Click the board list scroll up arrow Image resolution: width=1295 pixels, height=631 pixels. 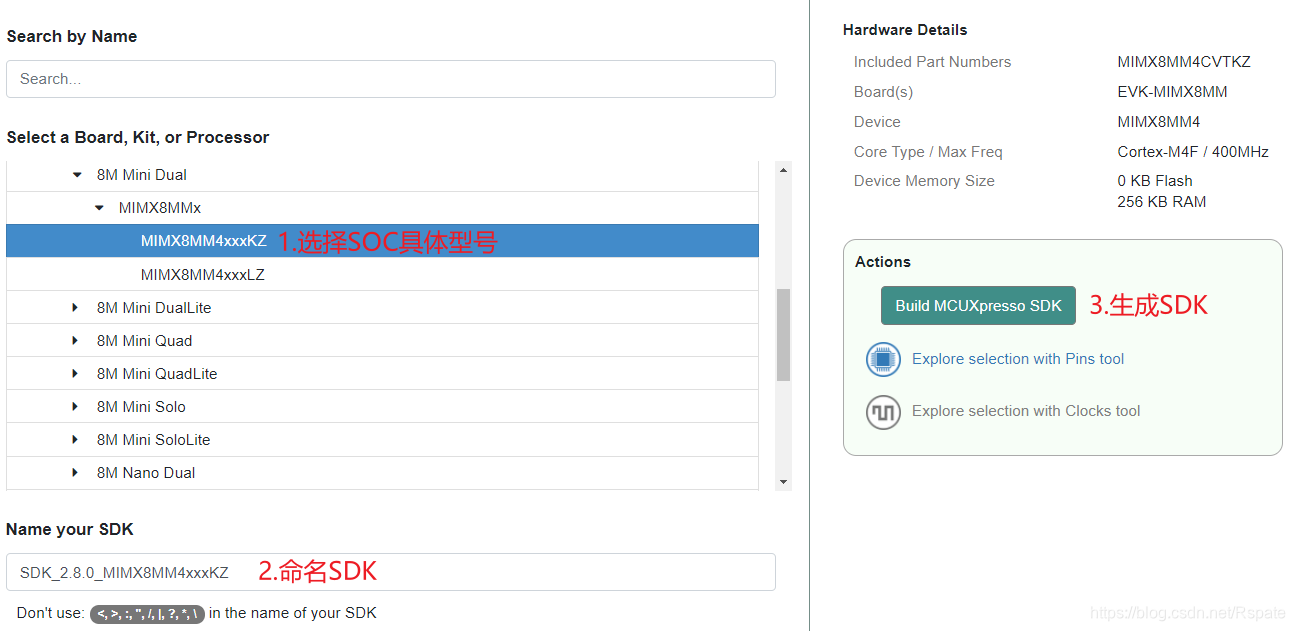(783, 170)
